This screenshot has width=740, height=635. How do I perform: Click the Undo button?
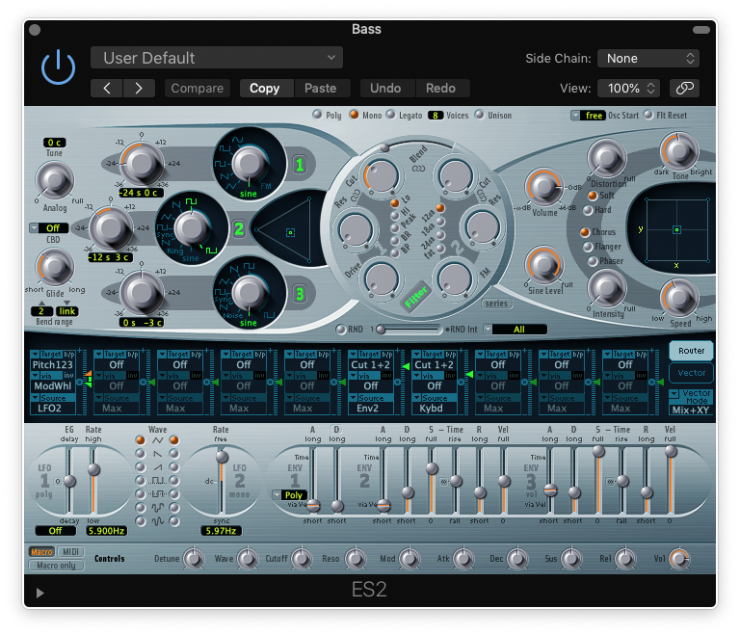coord(385,88)
